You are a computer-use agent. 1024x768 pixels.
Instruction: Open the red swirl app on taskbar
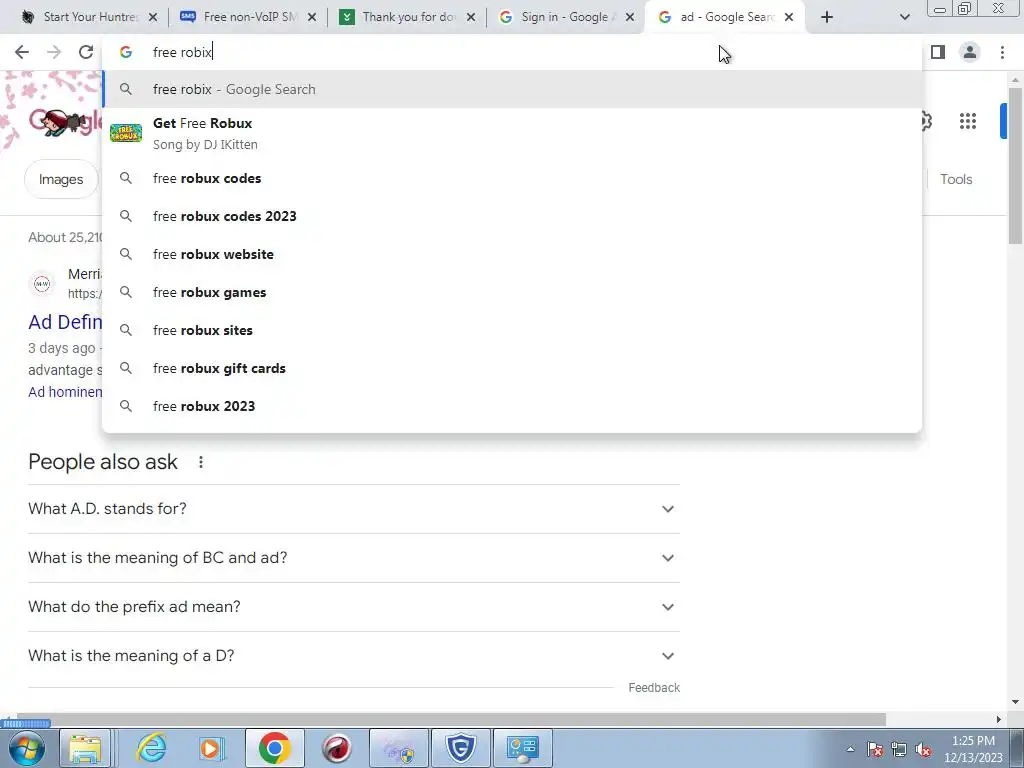click(x=337, y=748)
